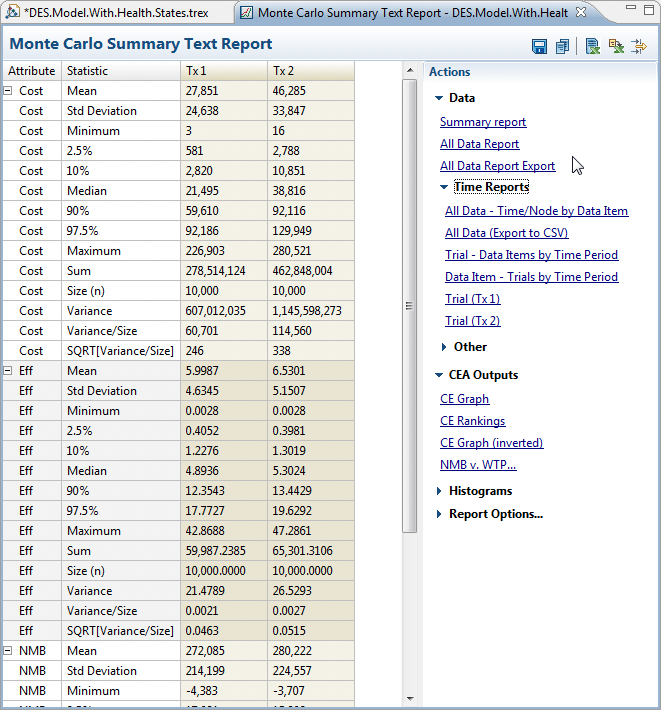
Task: Select Cost SQRT[Variance/Size] statistic cell
Action: [x=121, y=351]
